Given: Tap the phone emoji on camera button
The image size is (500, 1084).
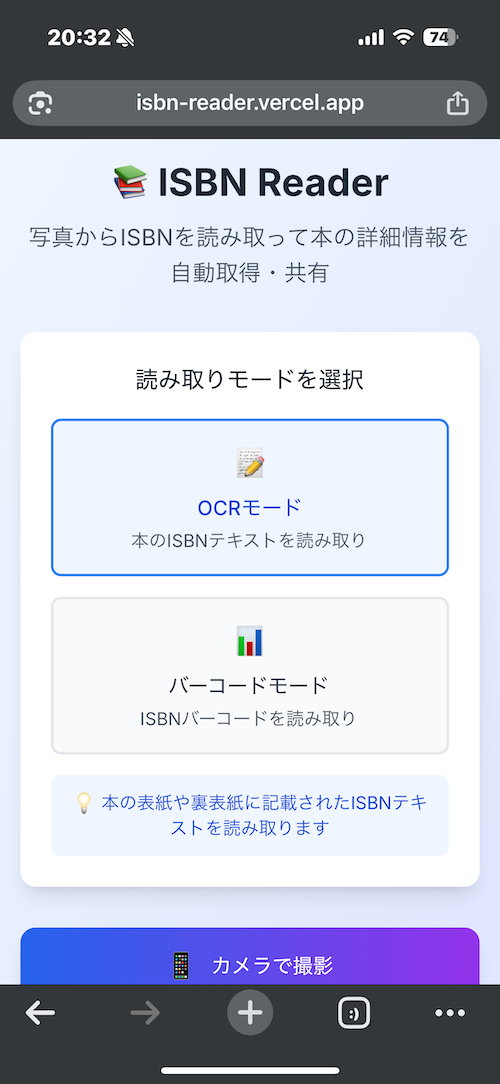Looking at the screenshot, I should tap(180, 965).
